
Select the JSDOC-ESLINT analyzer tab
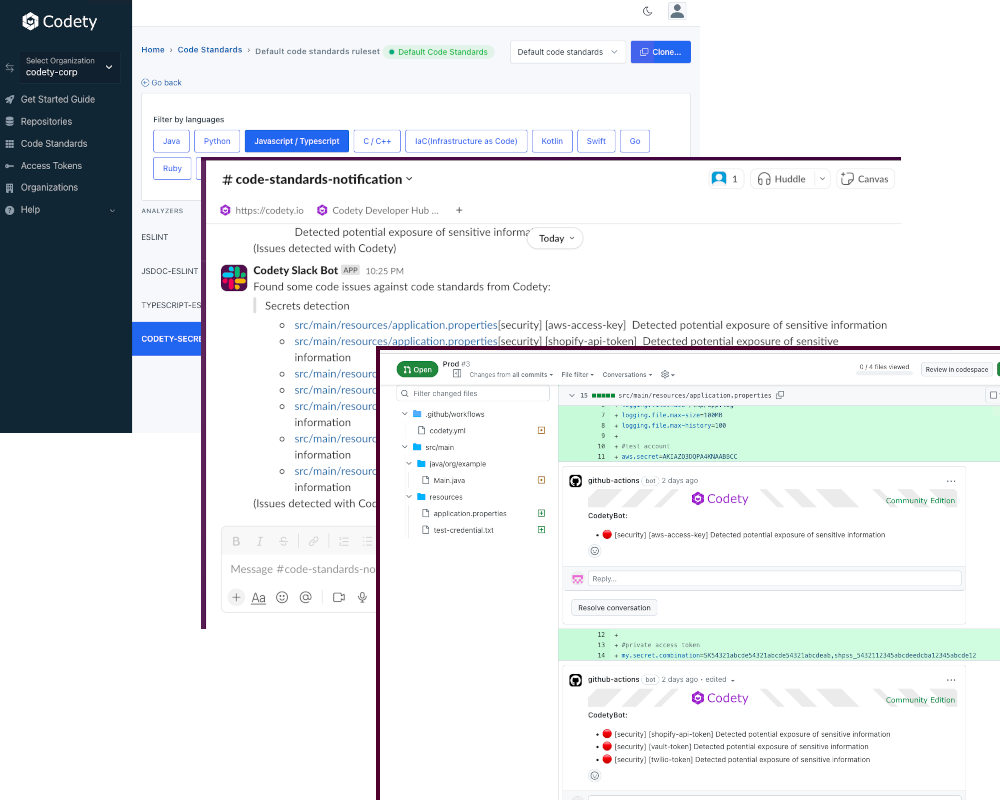[x=170, y=271]
